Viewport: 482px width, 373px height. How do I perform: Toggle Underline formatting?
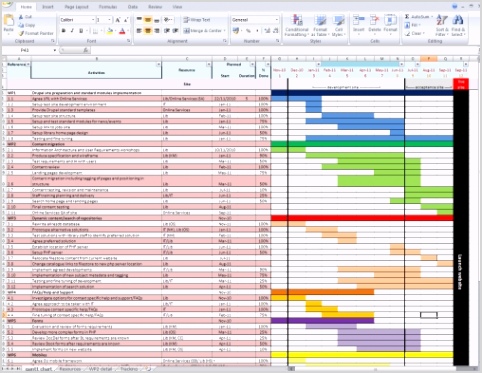click(x=81, y=31)
